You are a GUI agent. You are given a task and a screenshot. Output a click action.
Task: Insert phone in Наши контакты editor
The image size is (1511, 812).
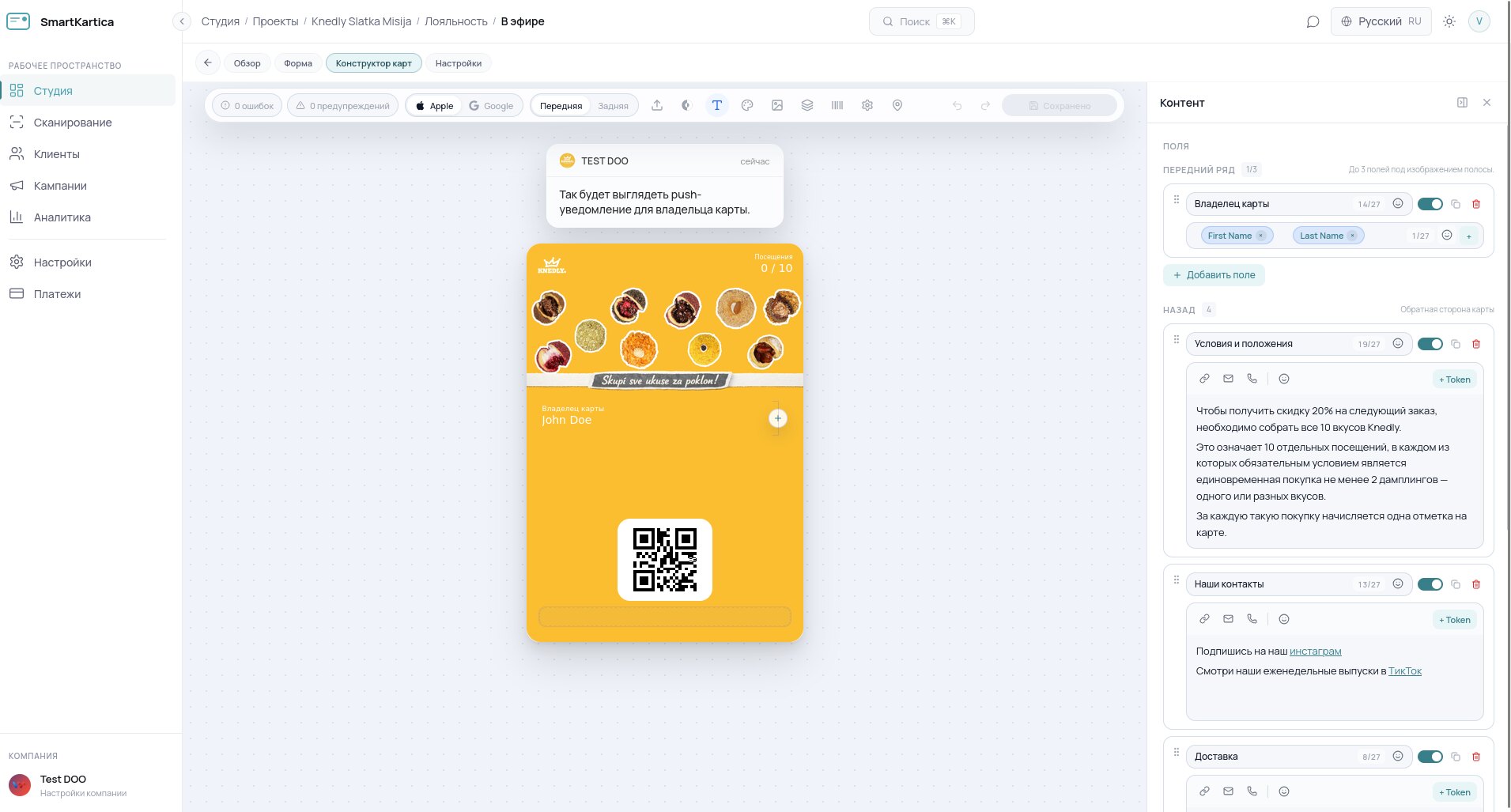point(1252,619)
